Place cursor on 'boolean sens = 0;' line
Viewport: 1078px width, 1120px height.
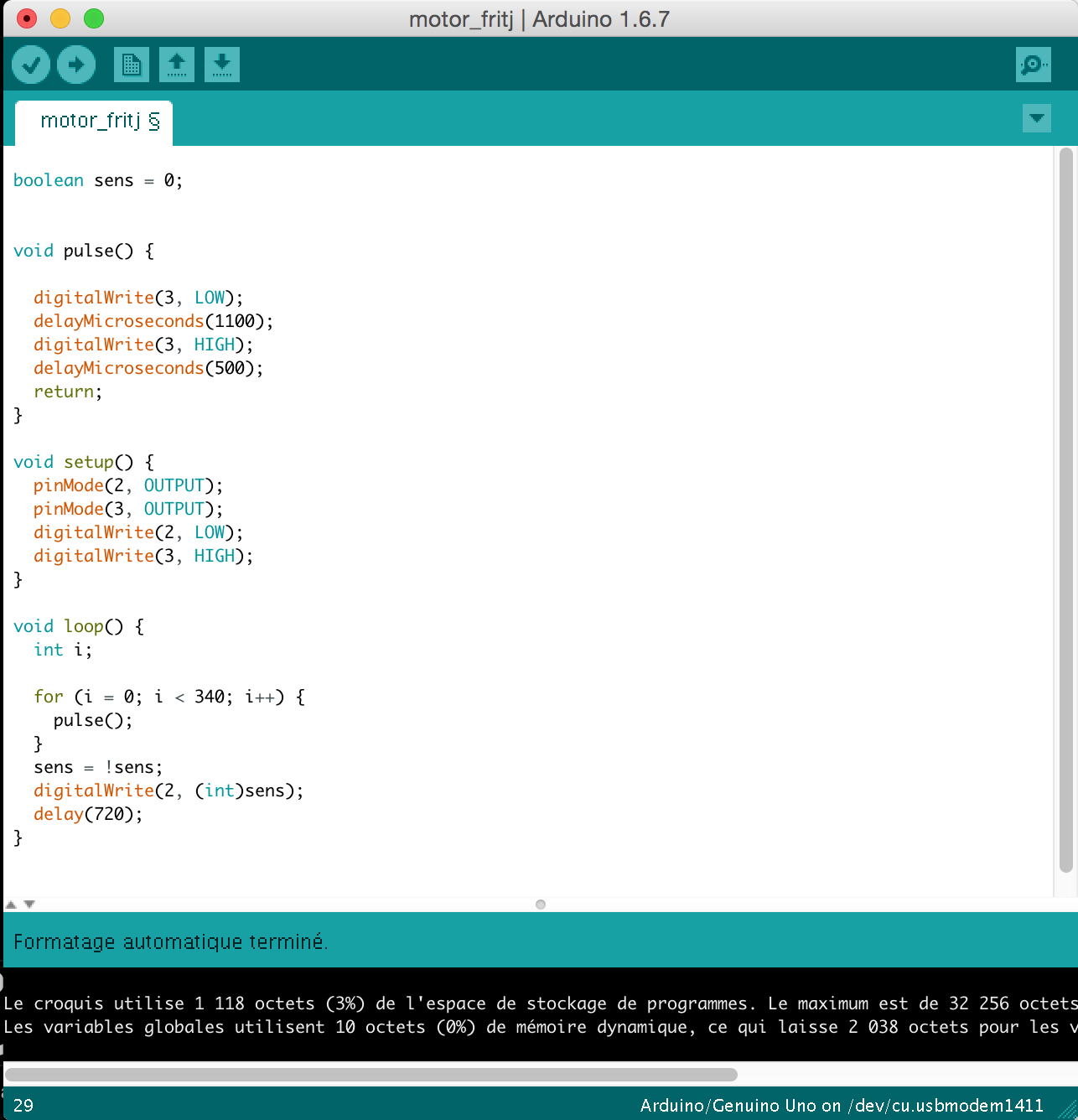(98, 180)
